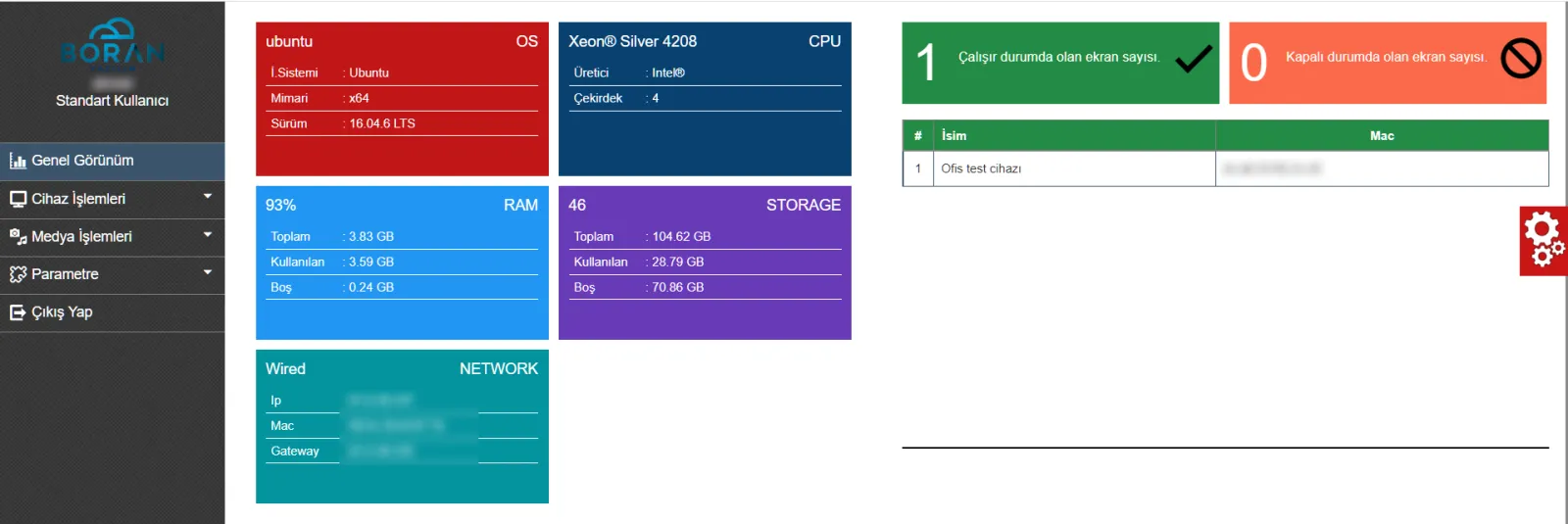Click RAM free 0.24 GB value
Viewport: 1568px width, 524px height.
[371, 287]
